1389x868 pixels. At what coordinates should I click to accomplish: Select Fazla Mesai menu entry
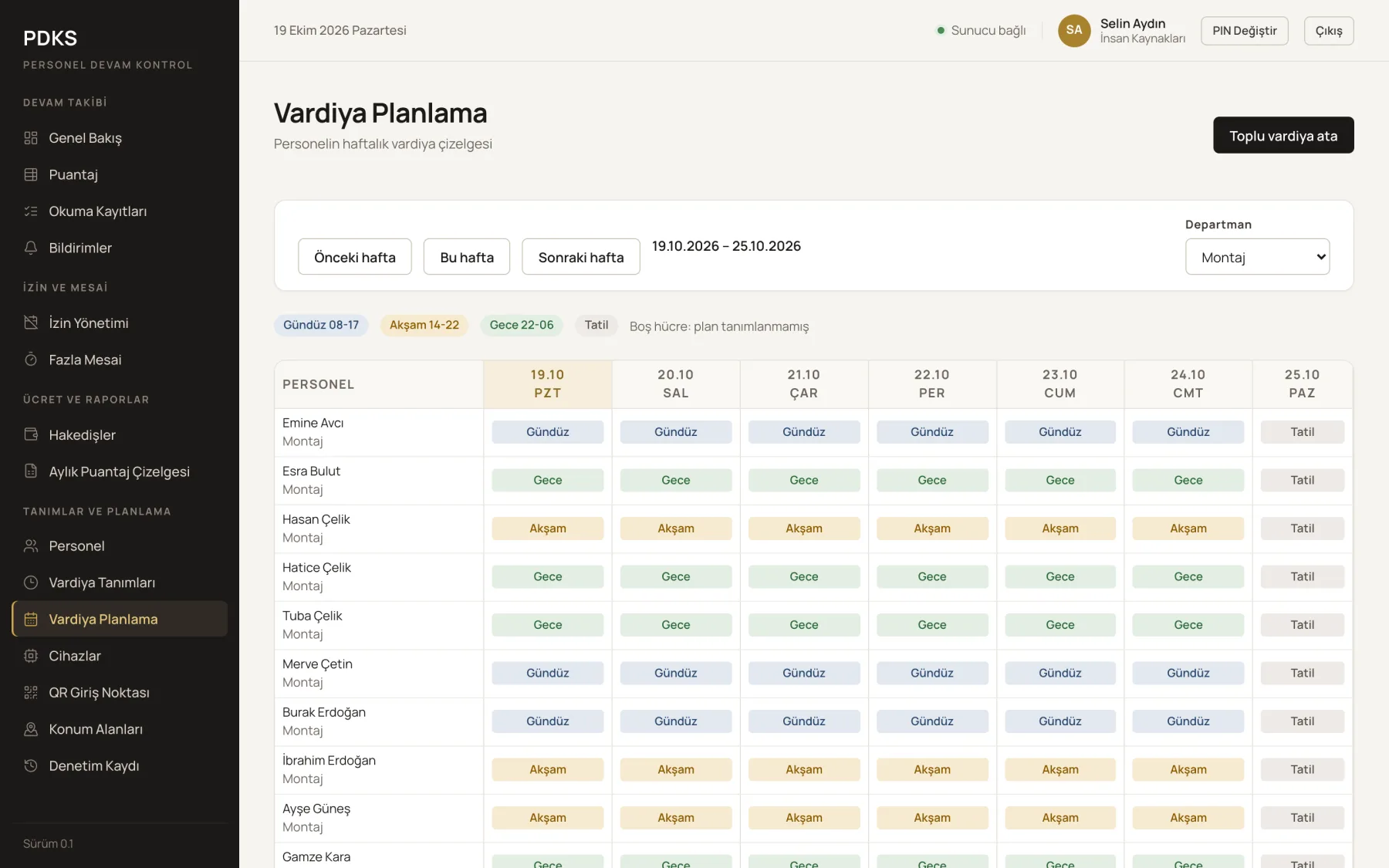(x=120, y=360)
